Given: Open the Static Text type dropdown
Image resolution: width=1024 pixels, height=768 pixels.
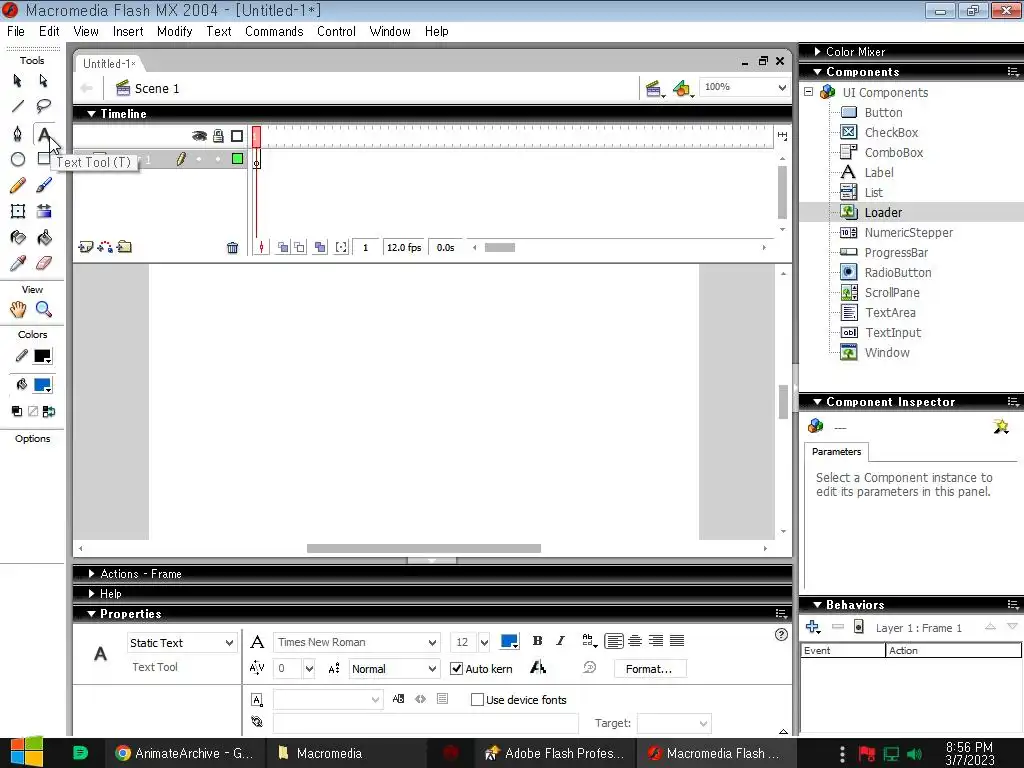Looking at the screenshot, I should (x=182, y=643).
